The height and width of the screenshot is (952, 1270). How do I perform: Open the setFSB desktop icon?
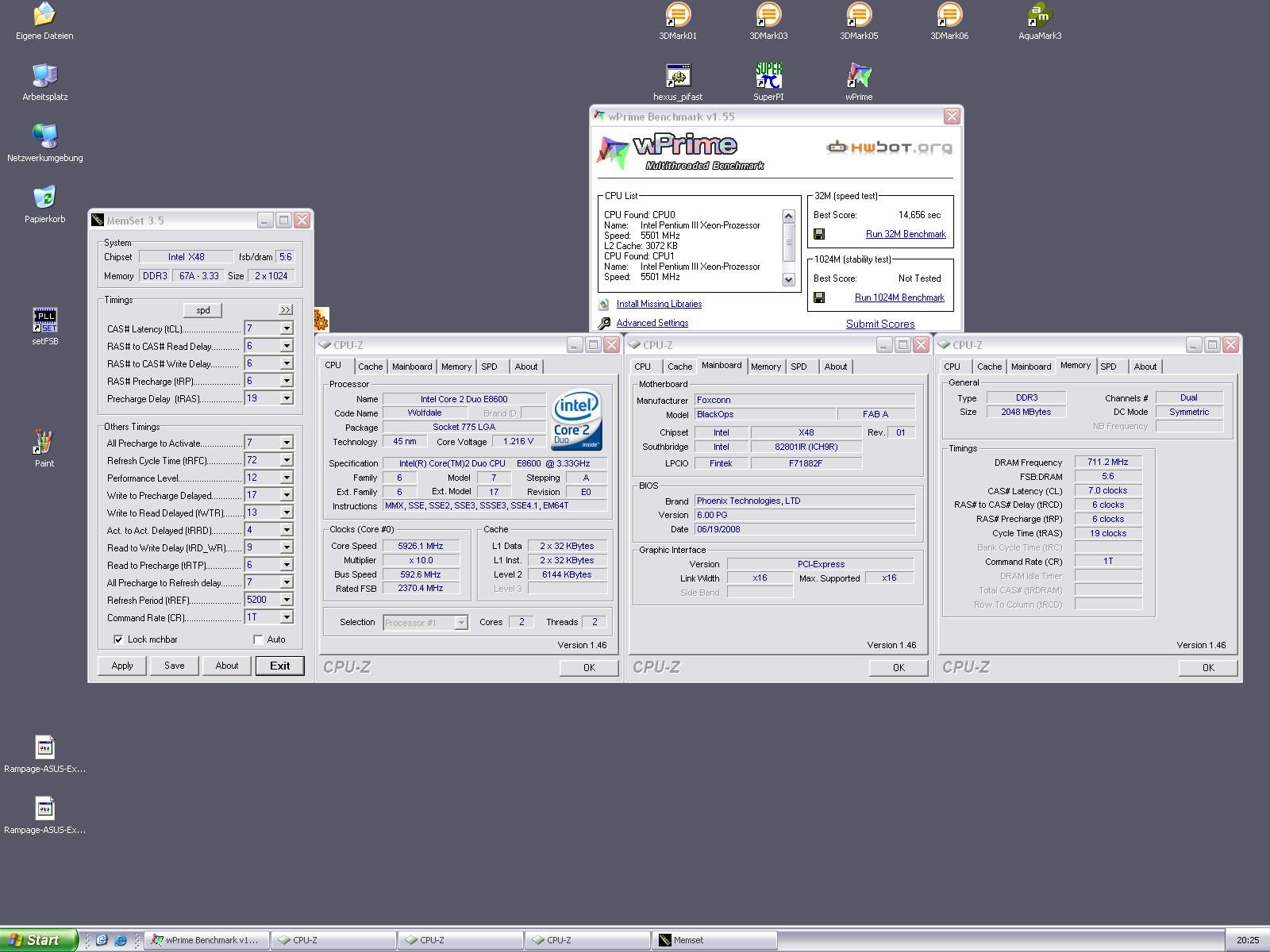pos(44,321)
